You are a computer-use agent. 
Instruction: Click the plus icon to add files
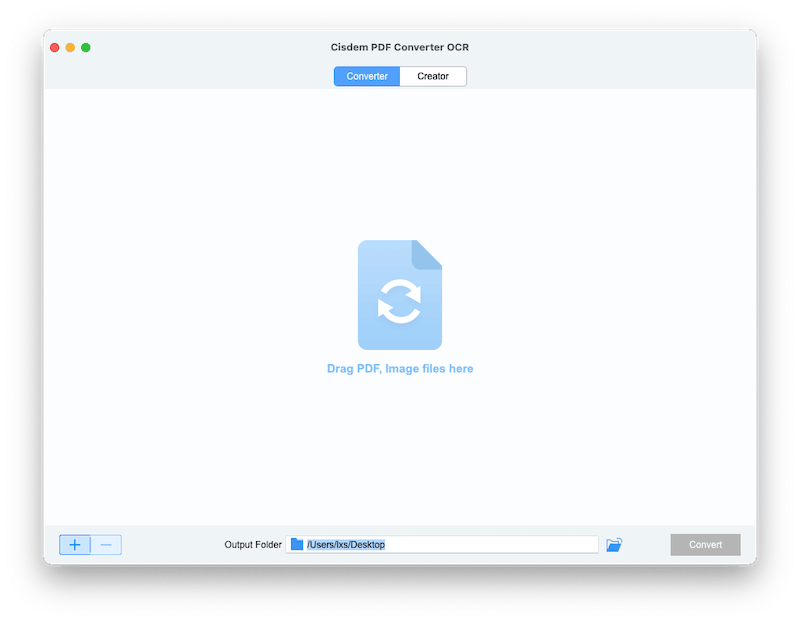pyautogui.click(x=75, y=544)
